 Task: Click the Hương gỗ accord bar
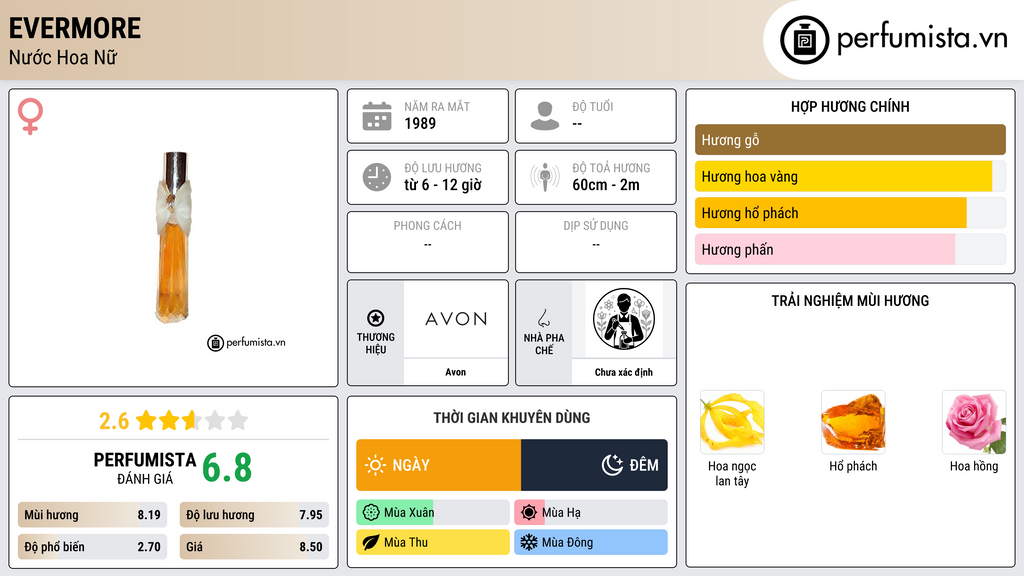point(850,140)
